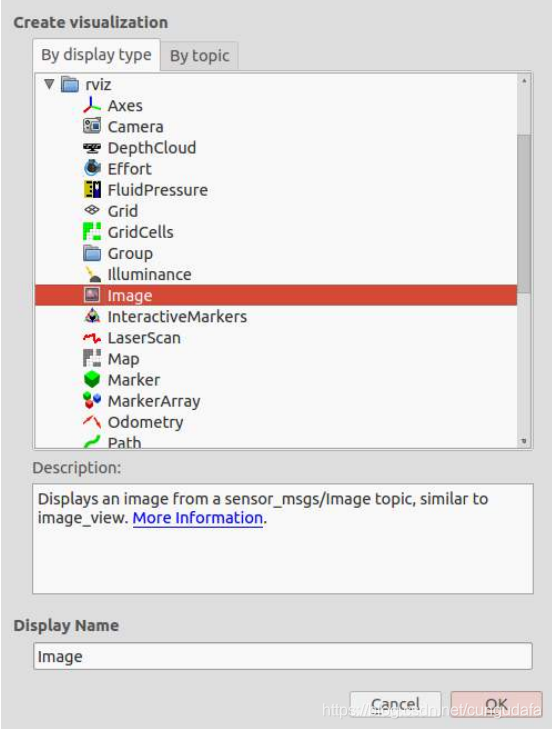
Task: Click the Grid display icon
Action: (92, 210)
